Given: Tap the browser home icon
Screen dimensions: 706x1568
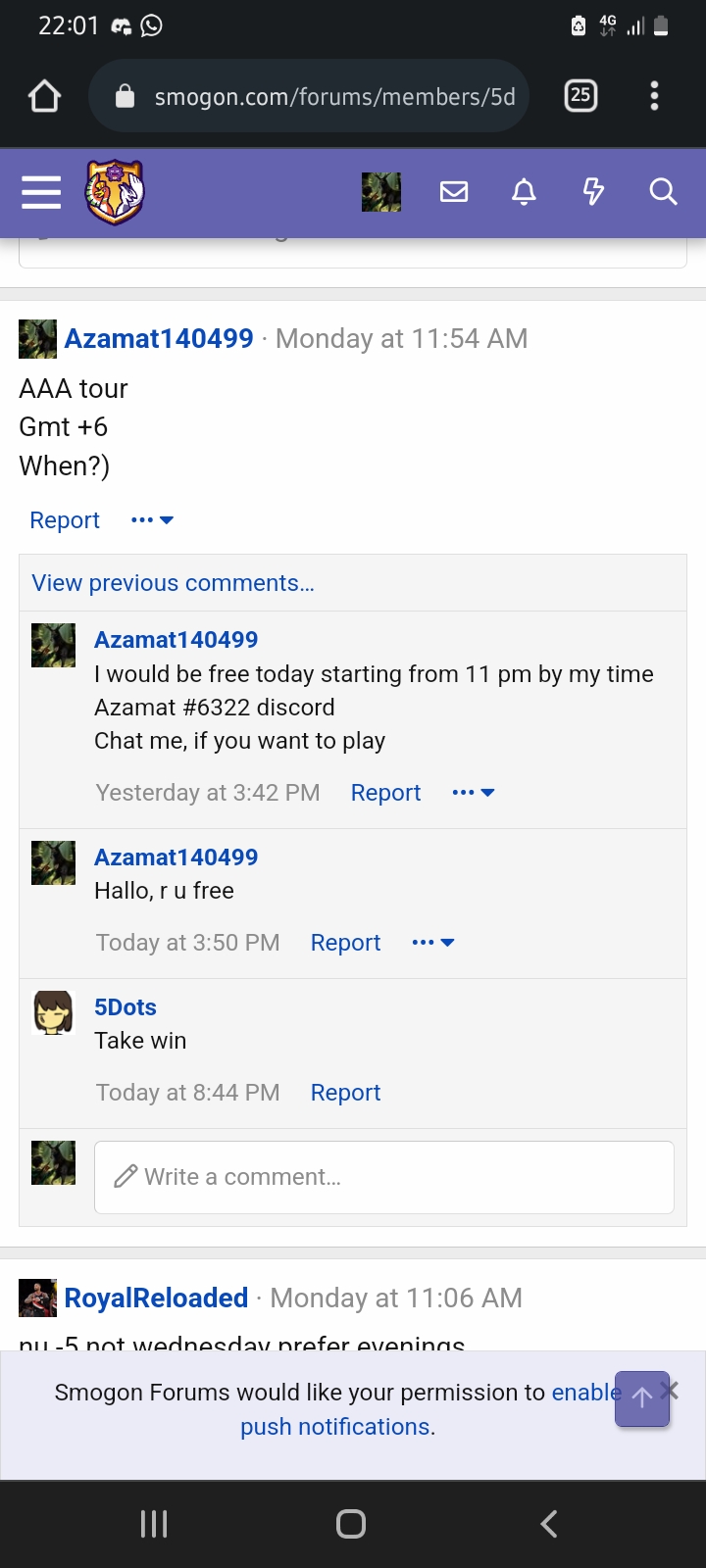Looking at the screenshot, I should (x=45, y=96).
